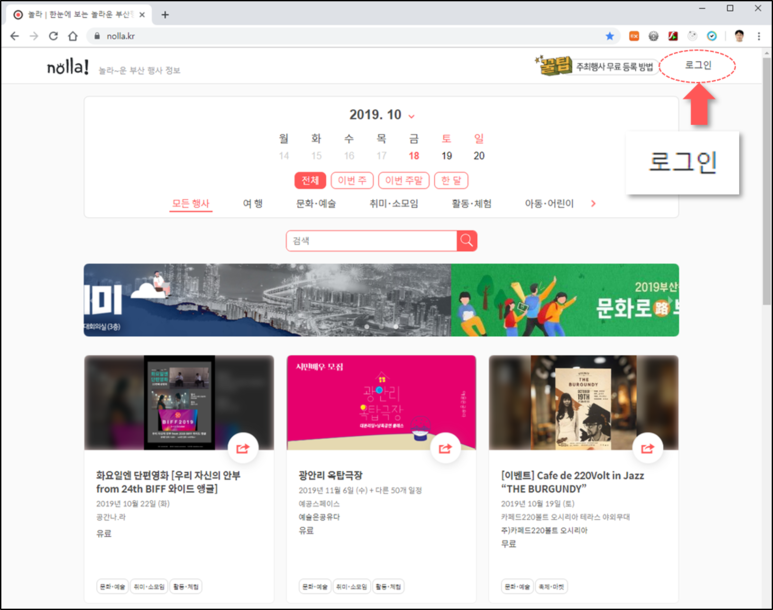
Task: Click 공간나라 venue text
Action: coord(111,517)
